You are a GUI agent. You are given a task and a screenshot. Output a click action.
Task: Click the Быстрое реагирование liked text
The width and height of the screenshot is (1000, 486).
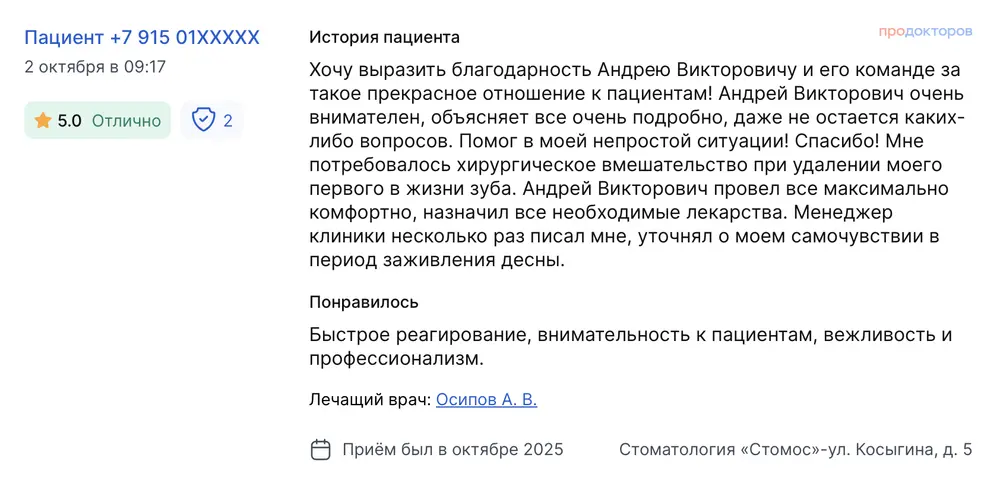coord(420,334)
